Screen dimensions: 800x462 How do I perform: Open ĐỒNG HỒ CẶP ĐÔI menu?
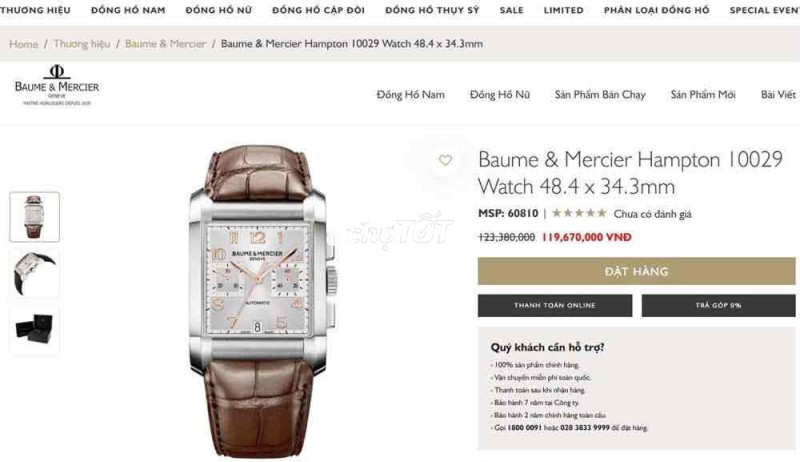318,10
